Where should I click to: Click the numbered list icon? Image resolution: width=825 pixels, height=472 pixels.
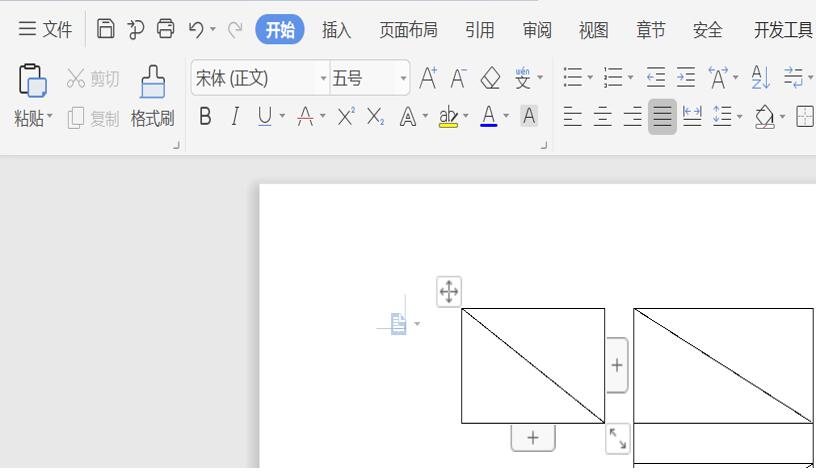pos(613,77)
